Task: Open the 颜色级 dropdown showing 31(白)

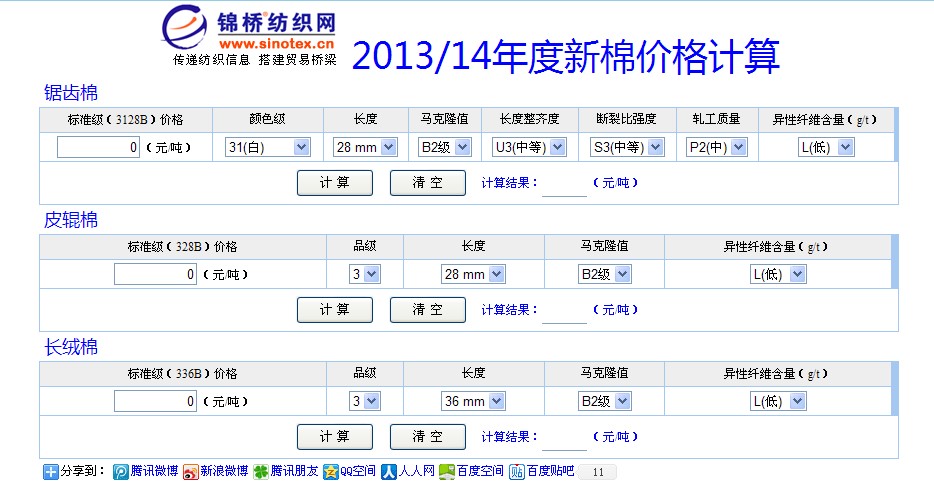Action: (267, 147)
